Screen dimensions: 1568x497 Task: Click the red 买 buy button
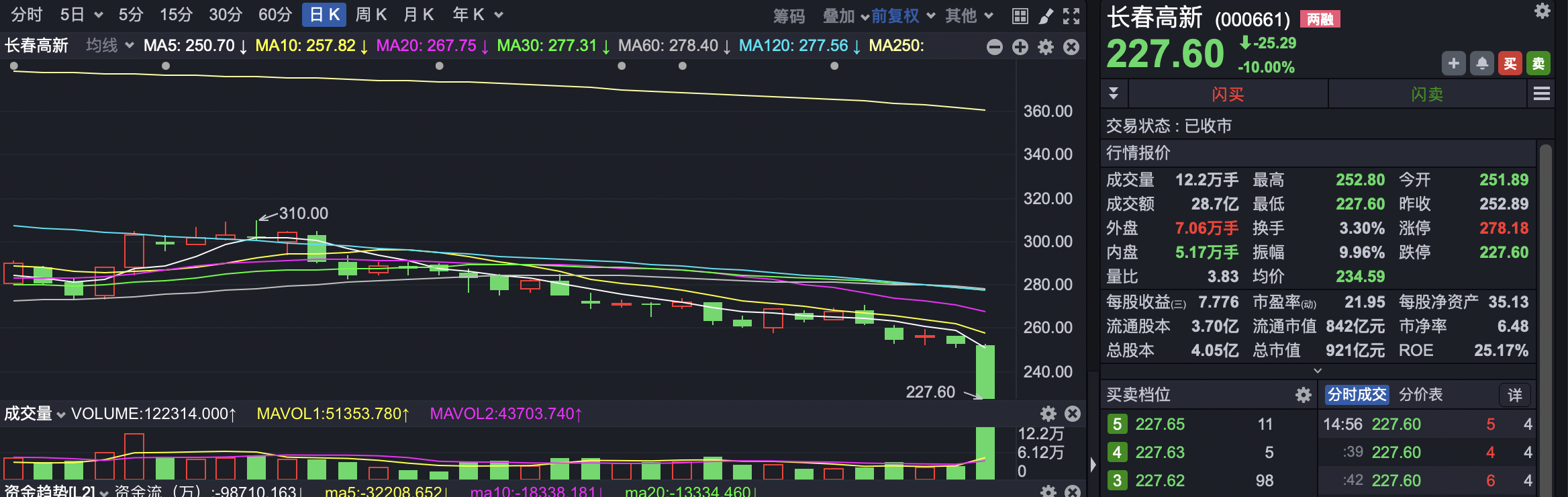click(x=1510, y=64)
